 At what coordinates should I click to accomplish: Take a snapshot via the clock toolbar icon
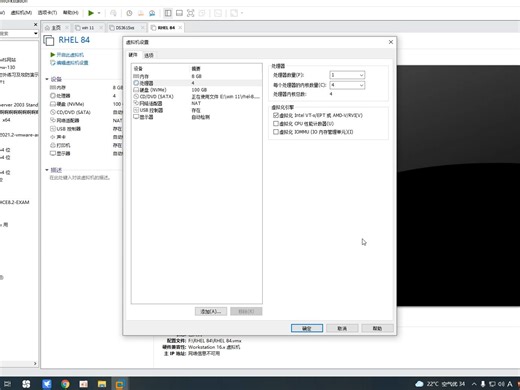click(x=129, y=13)
